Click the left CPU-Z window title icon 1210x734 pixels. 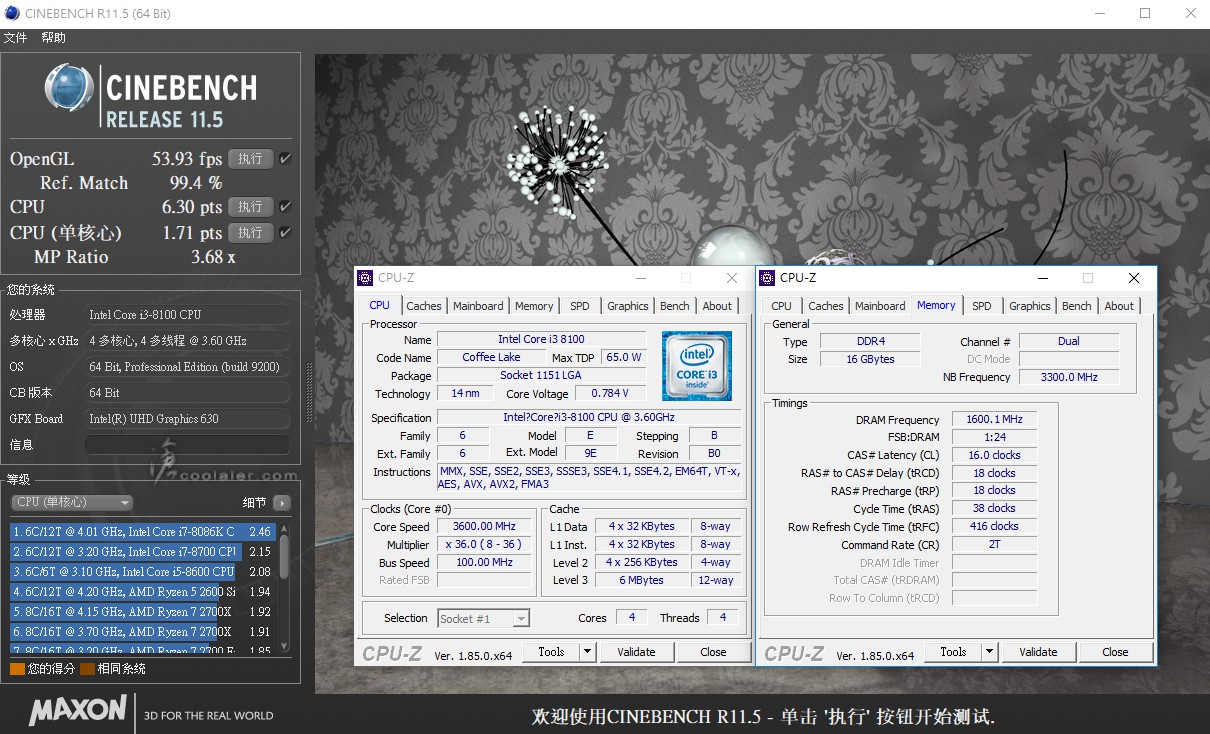(366, 278)
